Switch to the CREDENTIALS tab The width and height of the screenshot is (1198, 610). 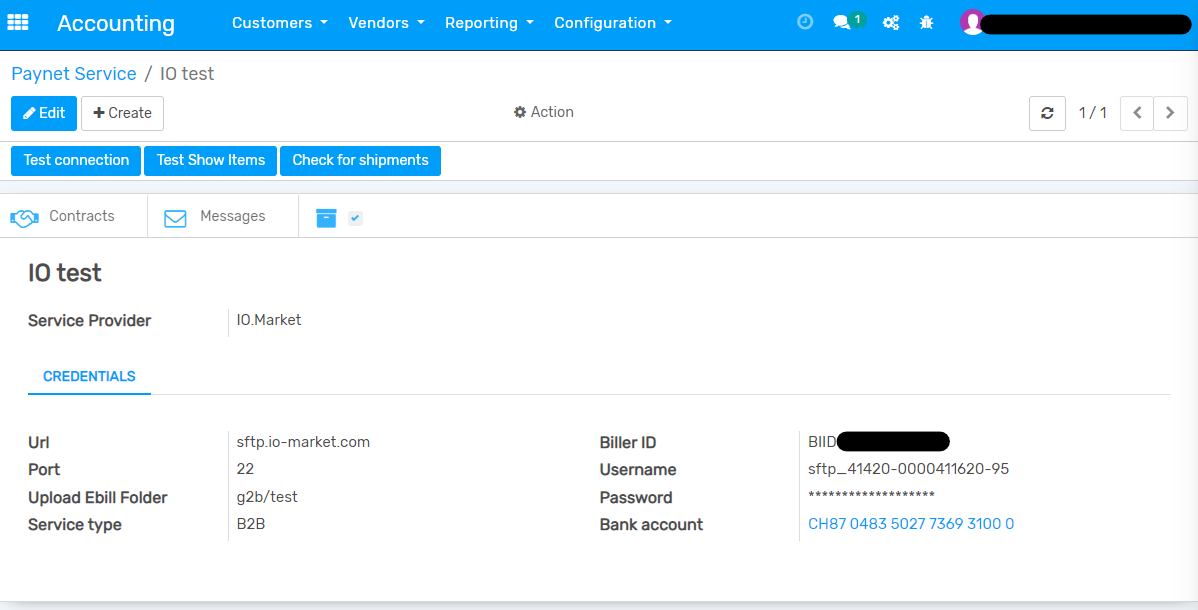point(89,376)
